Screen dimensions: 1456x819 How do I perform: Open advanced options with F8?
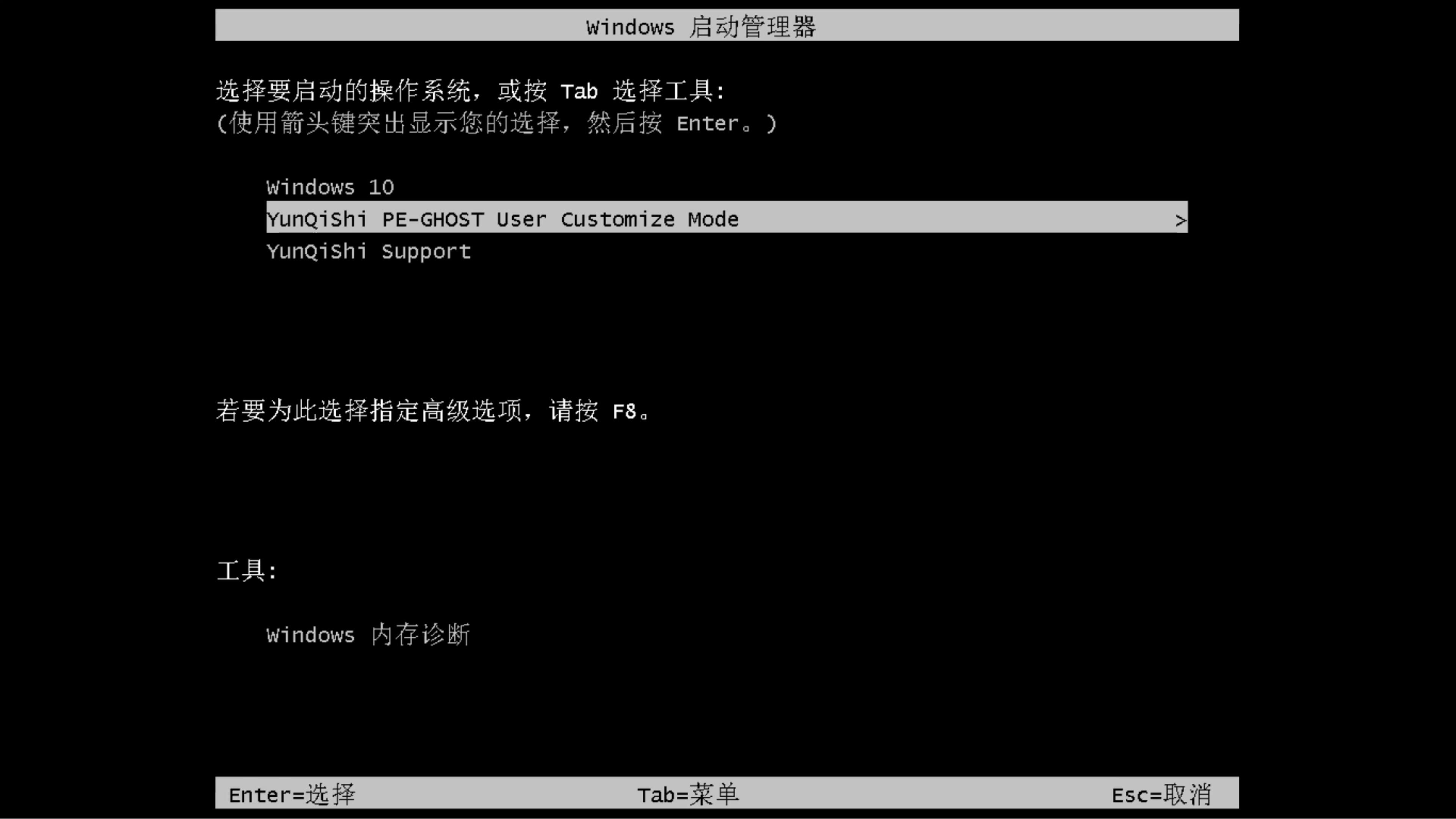[622, 411]
